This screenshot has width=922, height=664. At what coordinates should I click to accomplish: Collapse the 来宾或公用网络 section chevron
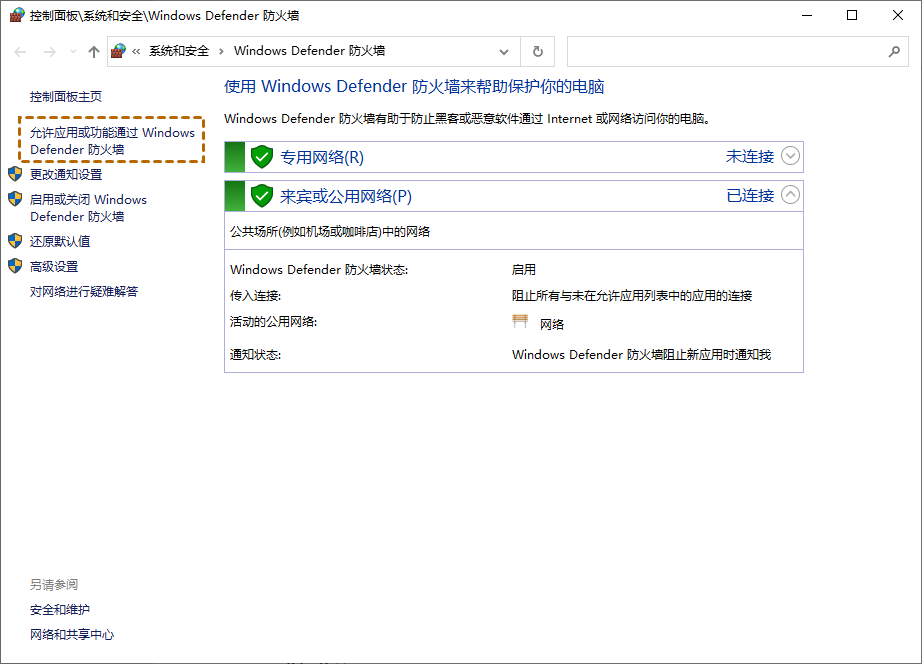pyautogui.click(x=790, y=195)
